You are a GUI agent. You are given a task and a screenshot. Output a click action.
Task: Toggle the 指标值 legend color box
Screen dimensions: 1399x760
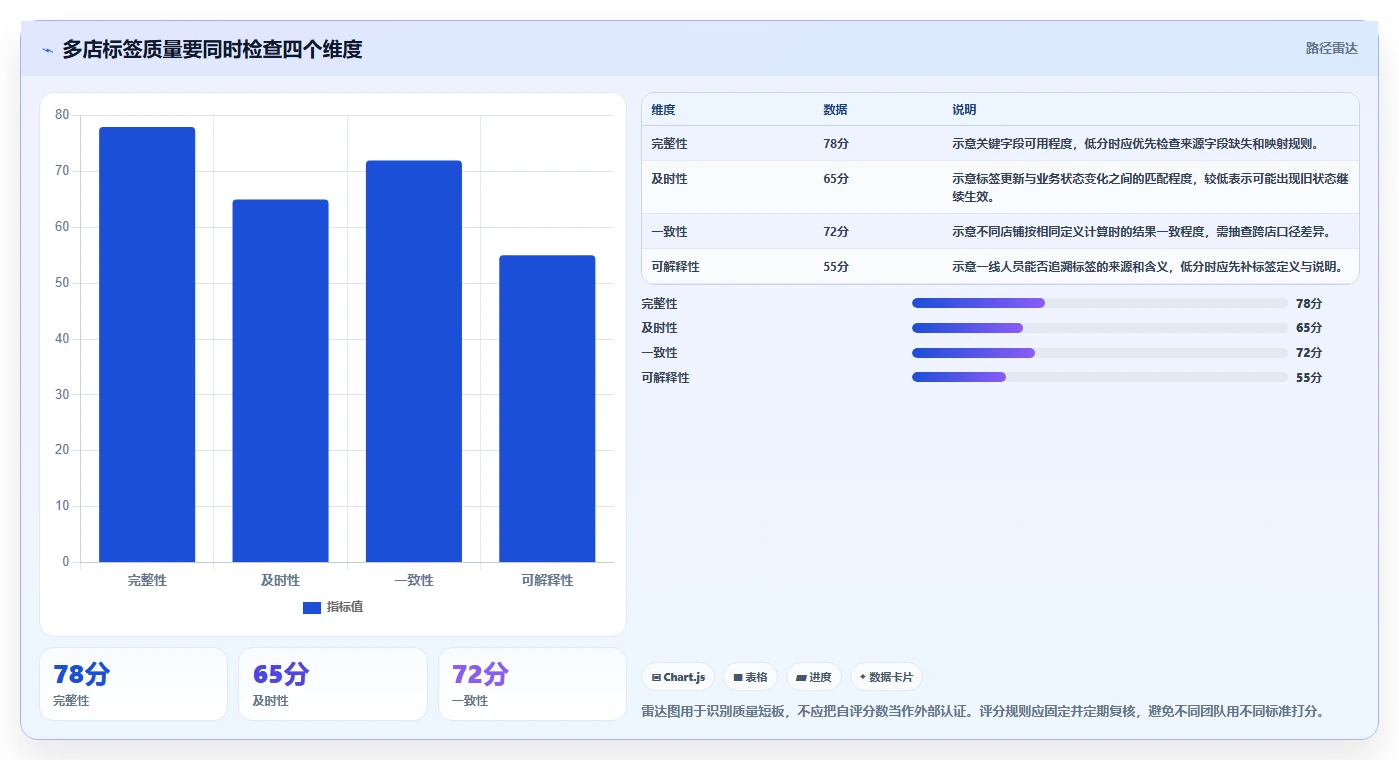tap(312, 608)
